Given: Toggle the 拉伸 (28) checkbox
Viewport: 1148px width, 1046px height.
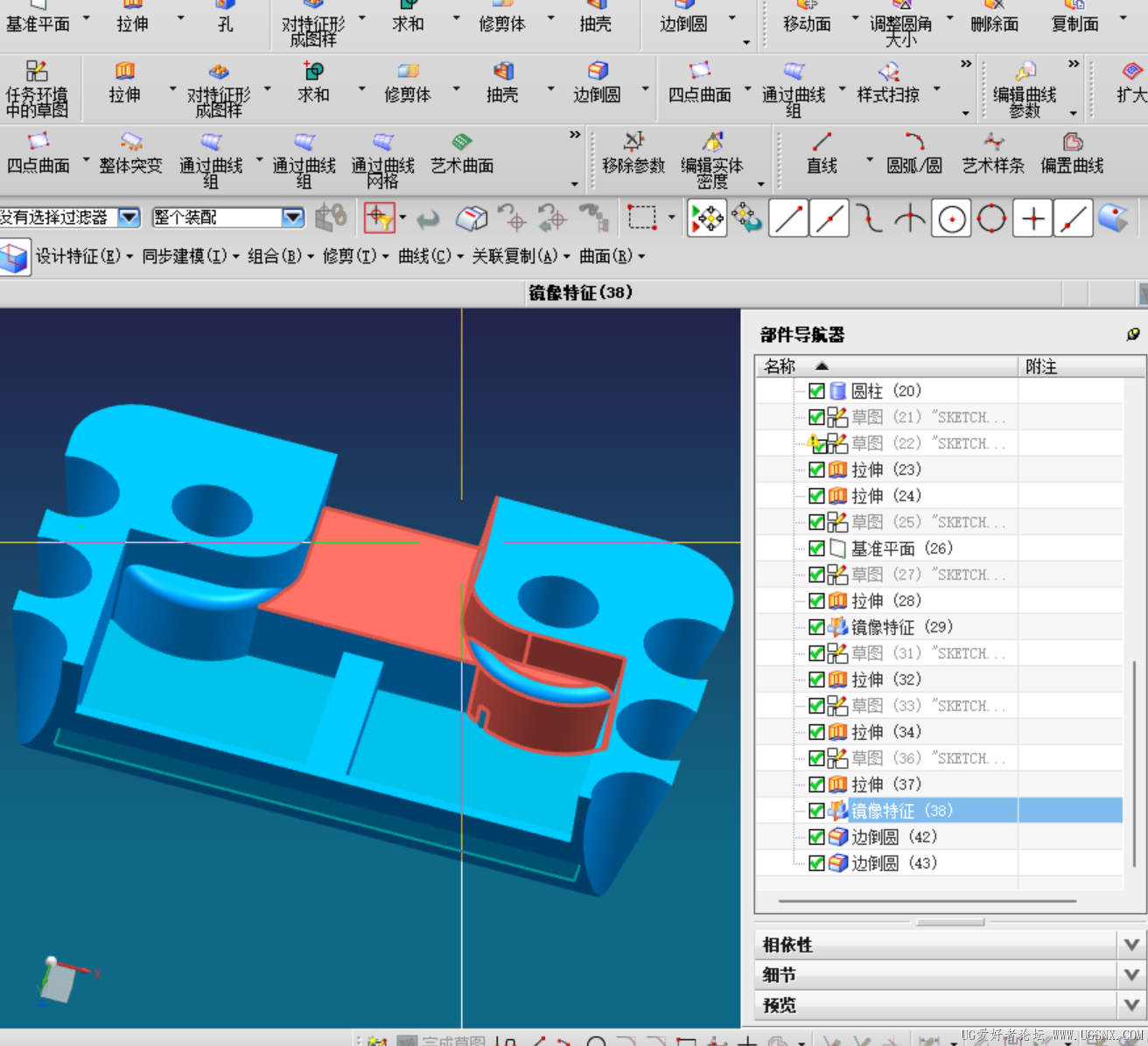Looking at the screenshot, I should point(816,601).
